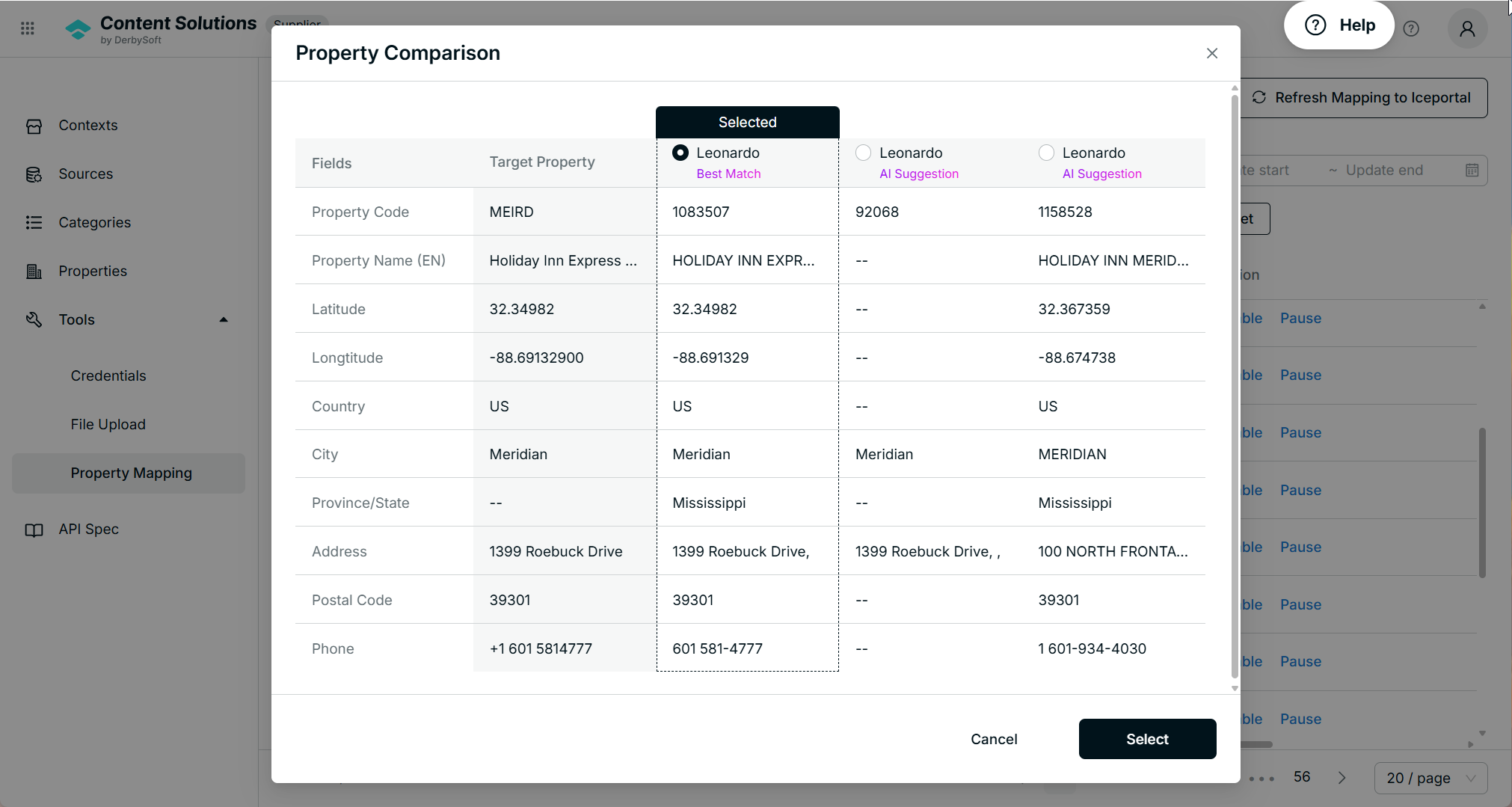
Task: Open Contexts in the sidebar
Action: coord(88,126)
